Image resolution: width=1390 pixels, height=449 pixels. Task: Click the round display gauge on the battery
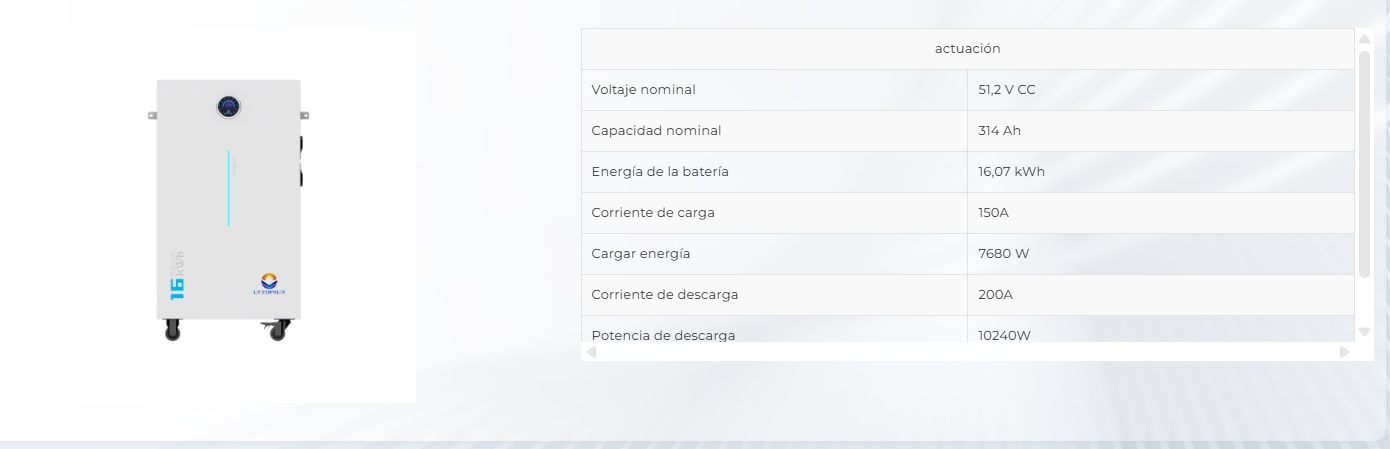pyautogui.click(x=229, y=105)
